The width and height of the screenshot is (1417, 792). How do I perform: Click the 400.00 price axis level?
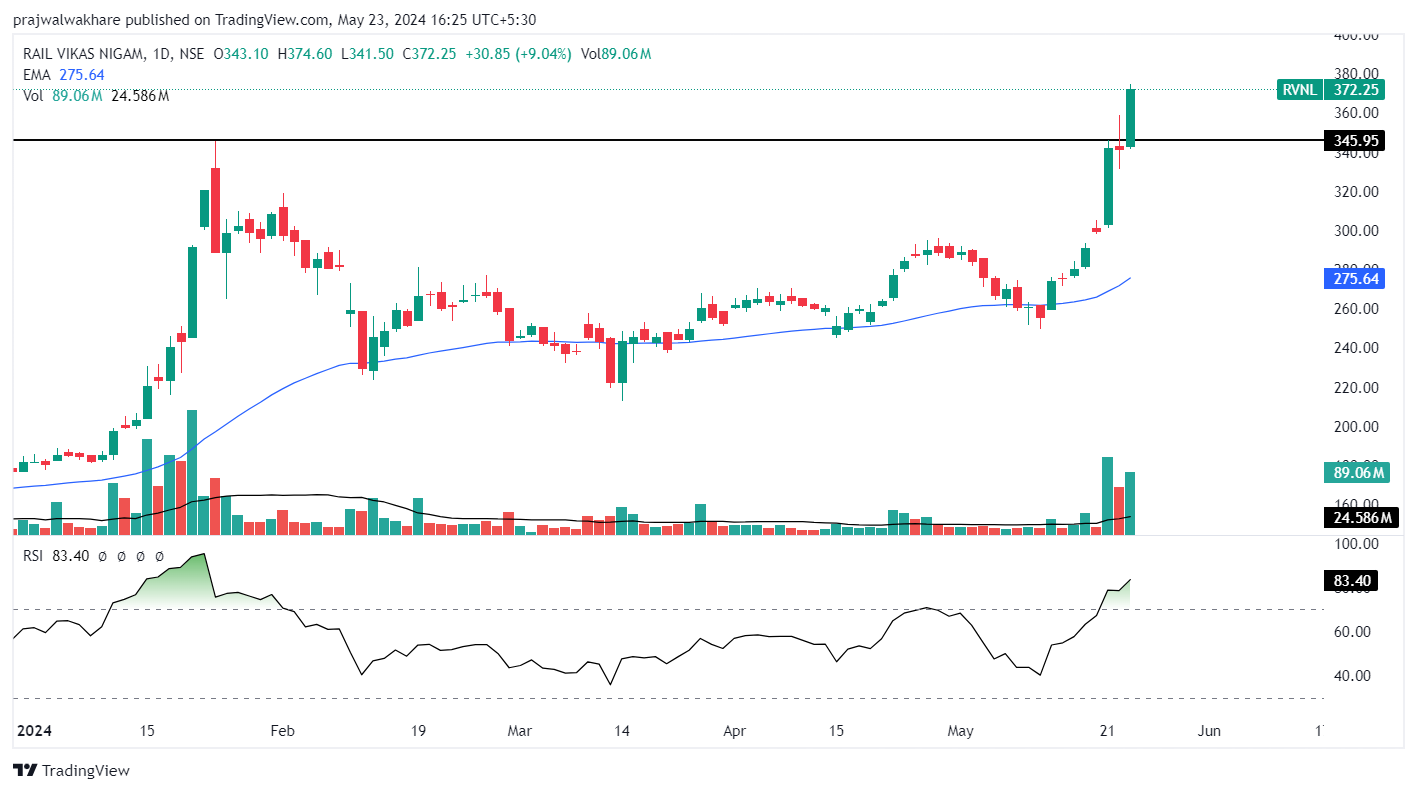(x=1356, y=36)
